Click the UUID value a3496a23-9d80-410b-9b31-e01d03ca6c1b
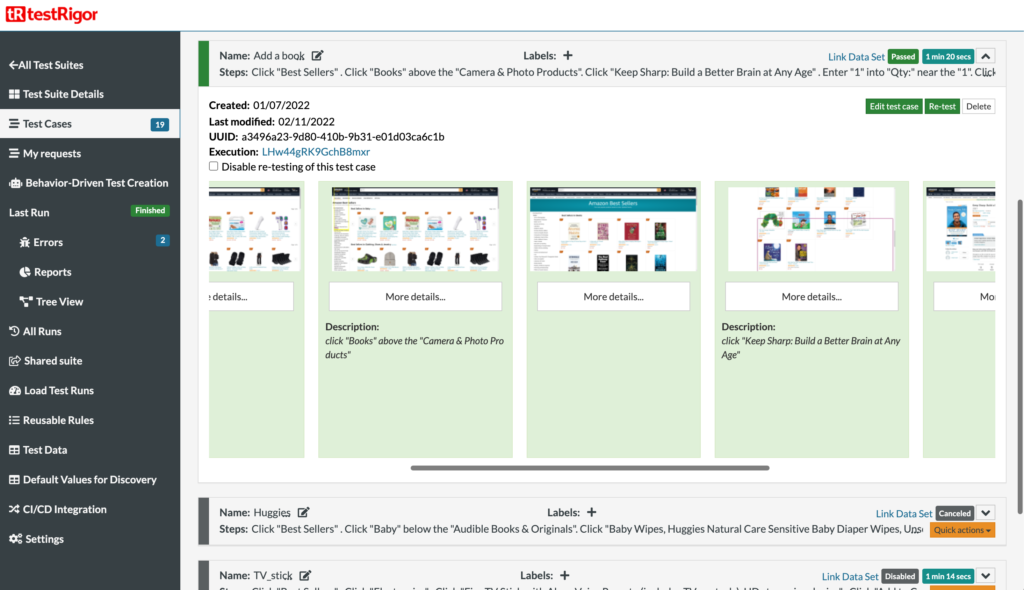This screenshot has width=1024, height=590. 343,137
